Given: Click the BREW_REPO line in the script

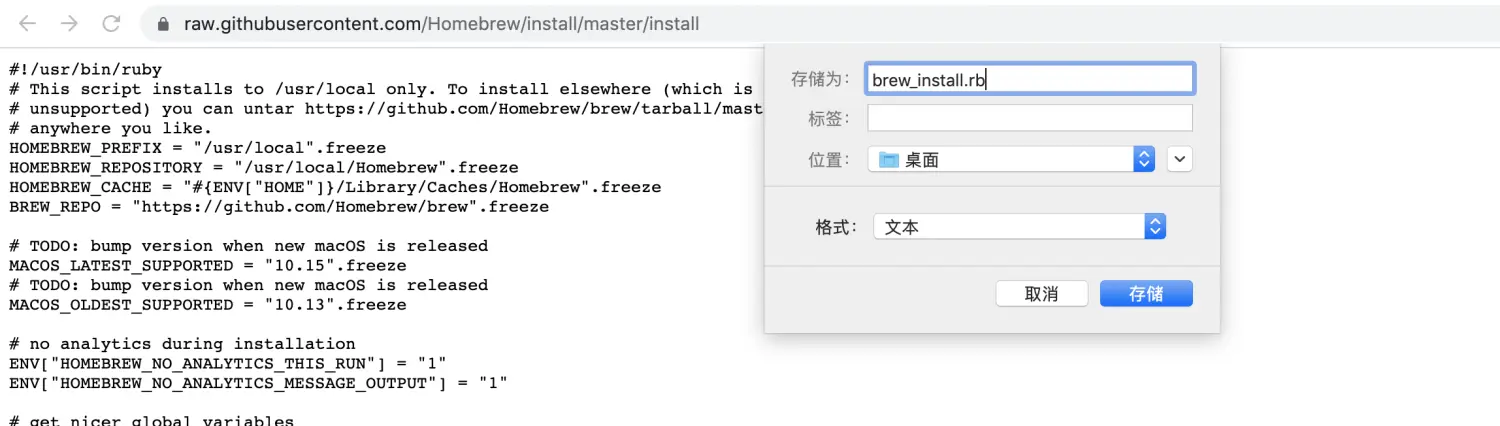Looking at the screenshot, I should pyautogui.click(x=279, y=207).
